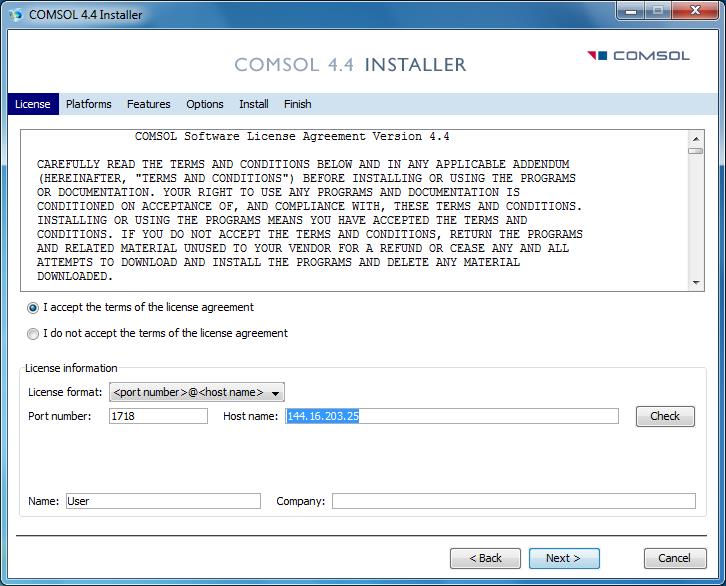The height and width of the screenshot is (586, 726).
Task: Select the Install tab
Action: coord(254,104)
